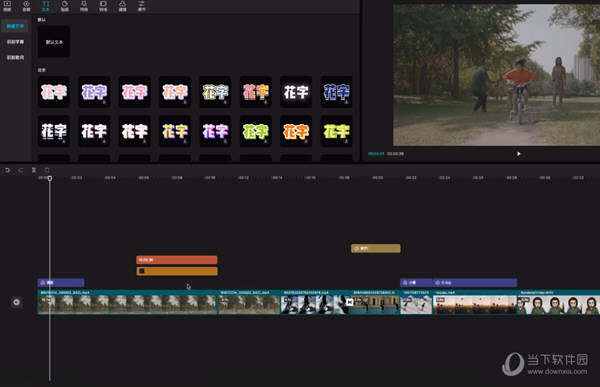Select the purple filter clip at timeline start
600x387 pixels.
pos(61,283)
